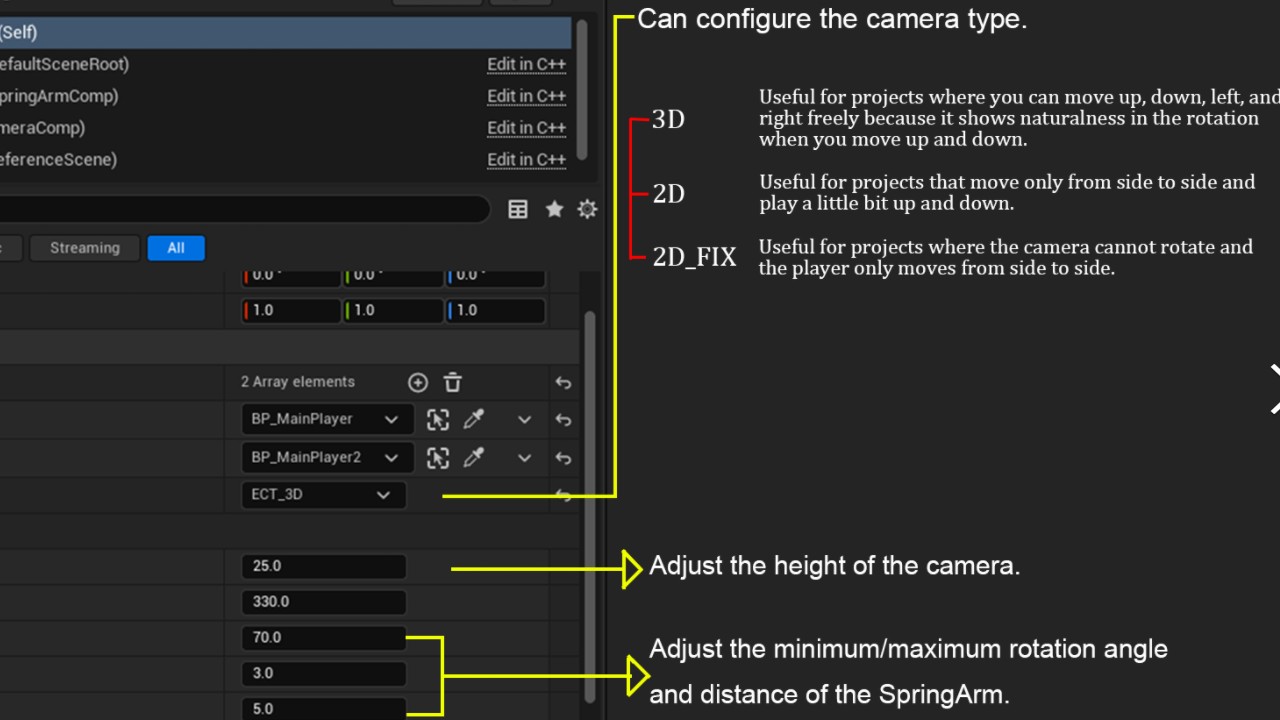Select the All filter tab
This screenshot has width=1280, height=720.
tap(176, 248)
